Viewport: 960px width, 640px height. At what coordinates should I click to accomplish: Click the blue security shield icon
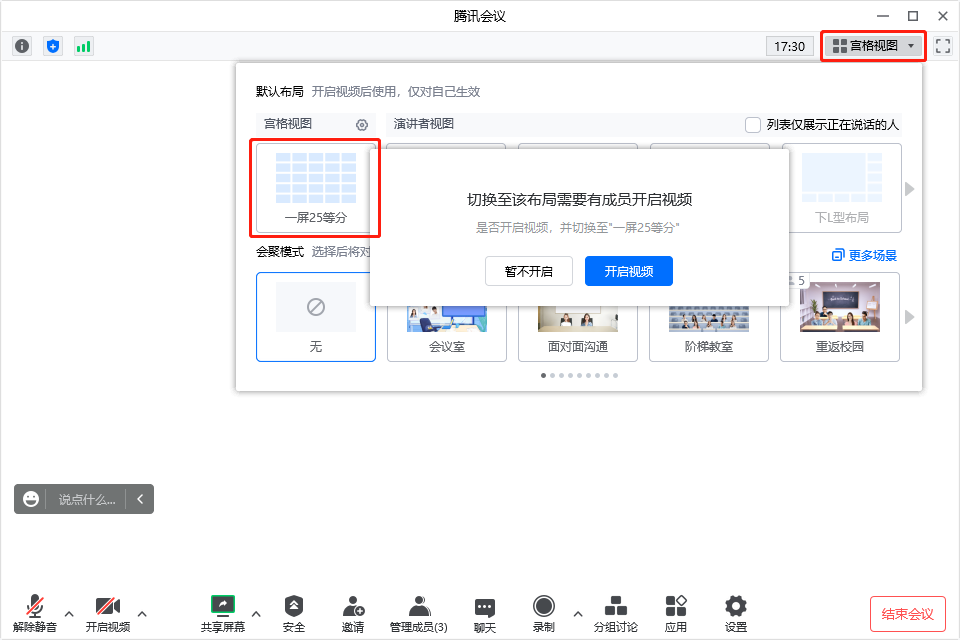[x=53, y=46]
